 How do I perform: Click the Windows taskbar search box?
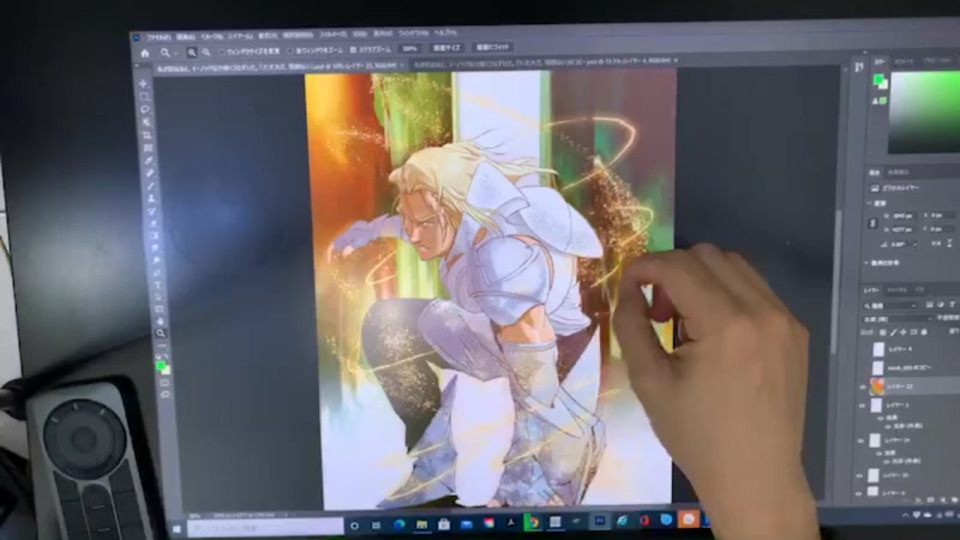[x=265, y=527]
